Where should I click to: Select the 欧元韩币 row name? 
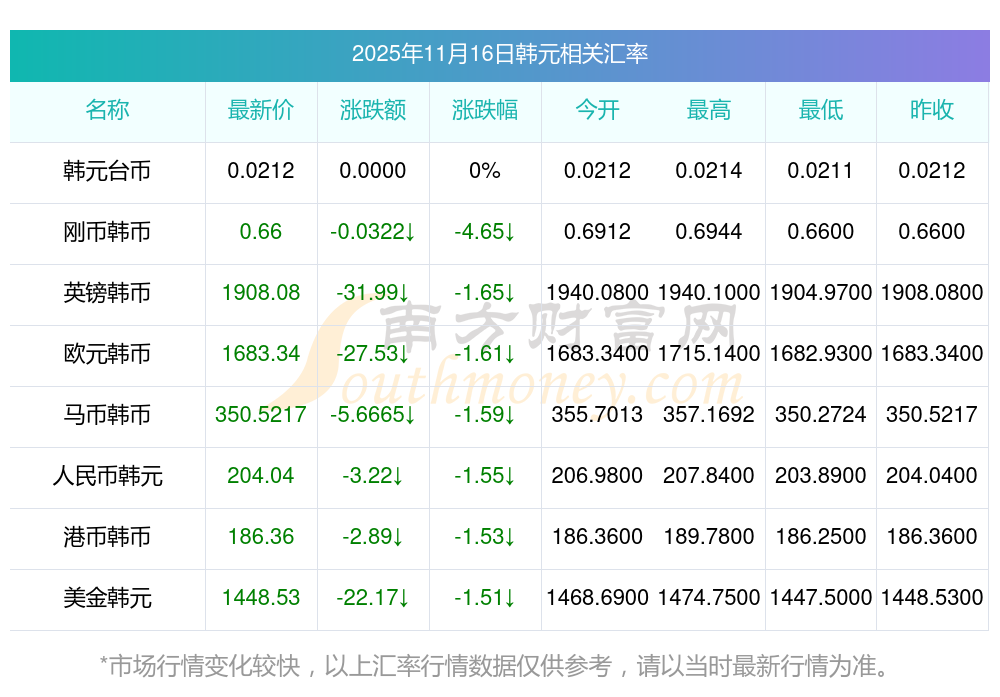[107, 354]
